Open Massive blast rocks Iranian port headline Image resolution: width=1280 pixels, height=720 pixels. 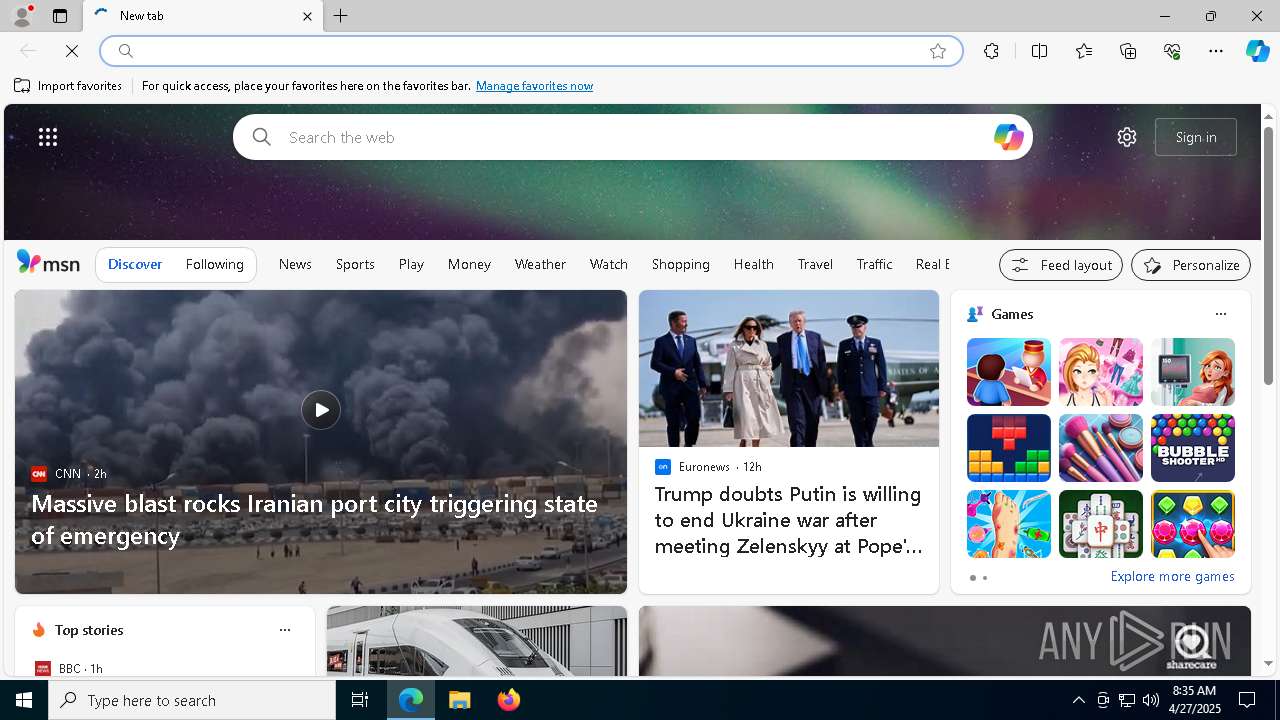tap(314, 519)
